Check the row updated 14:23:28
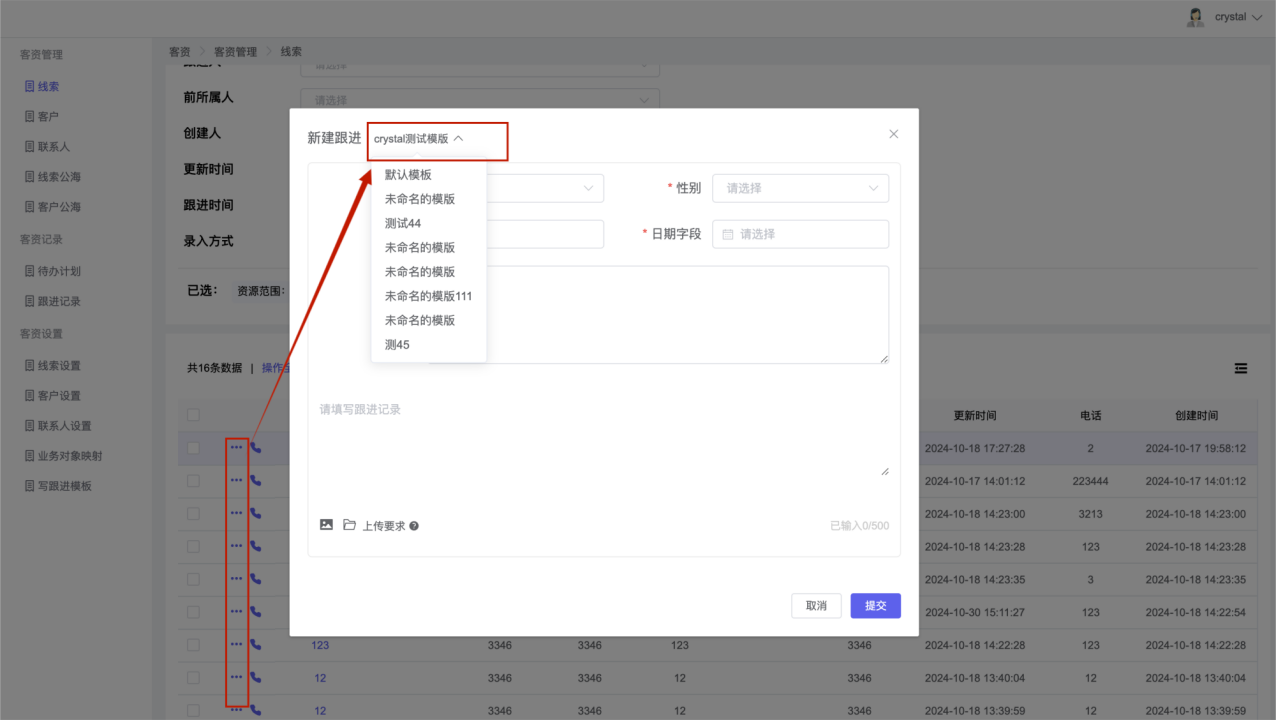The width and height of the screenshot is (1276, 720). point(194,546)
